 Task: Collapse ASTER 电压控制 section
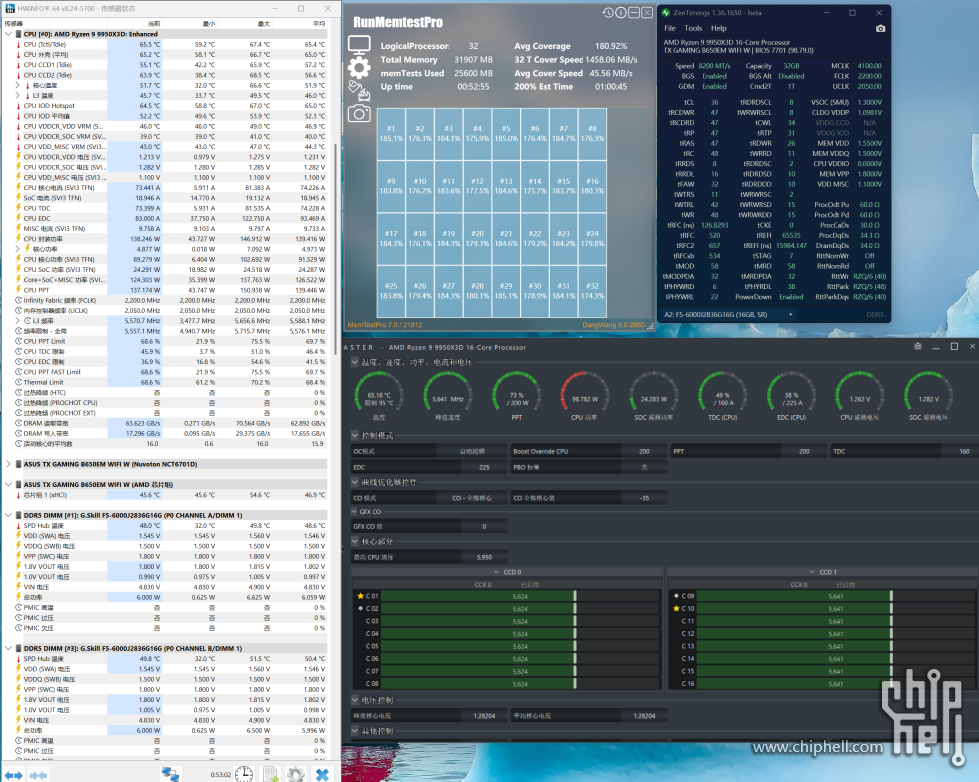pos(355,700)
